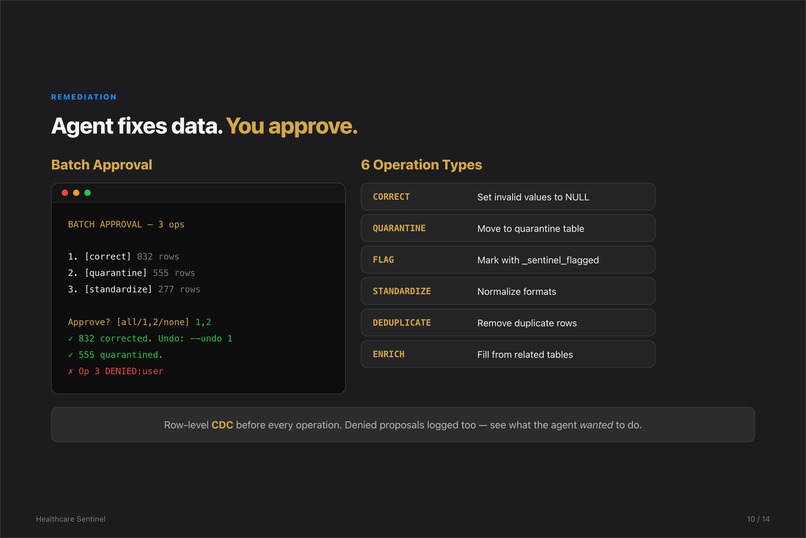Click 'Normalize formats' description
The height and width of the screenshot is (538, 806).
point(517,291)
